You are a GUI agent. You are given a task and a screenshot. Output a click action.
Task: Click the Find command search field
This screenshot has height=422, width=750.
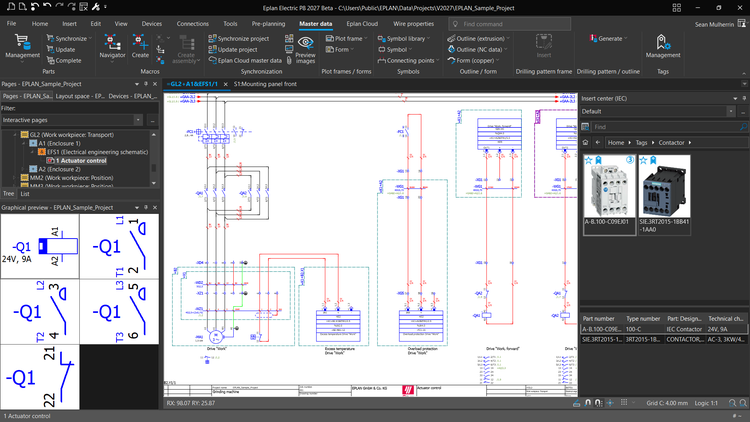point(509,24)
